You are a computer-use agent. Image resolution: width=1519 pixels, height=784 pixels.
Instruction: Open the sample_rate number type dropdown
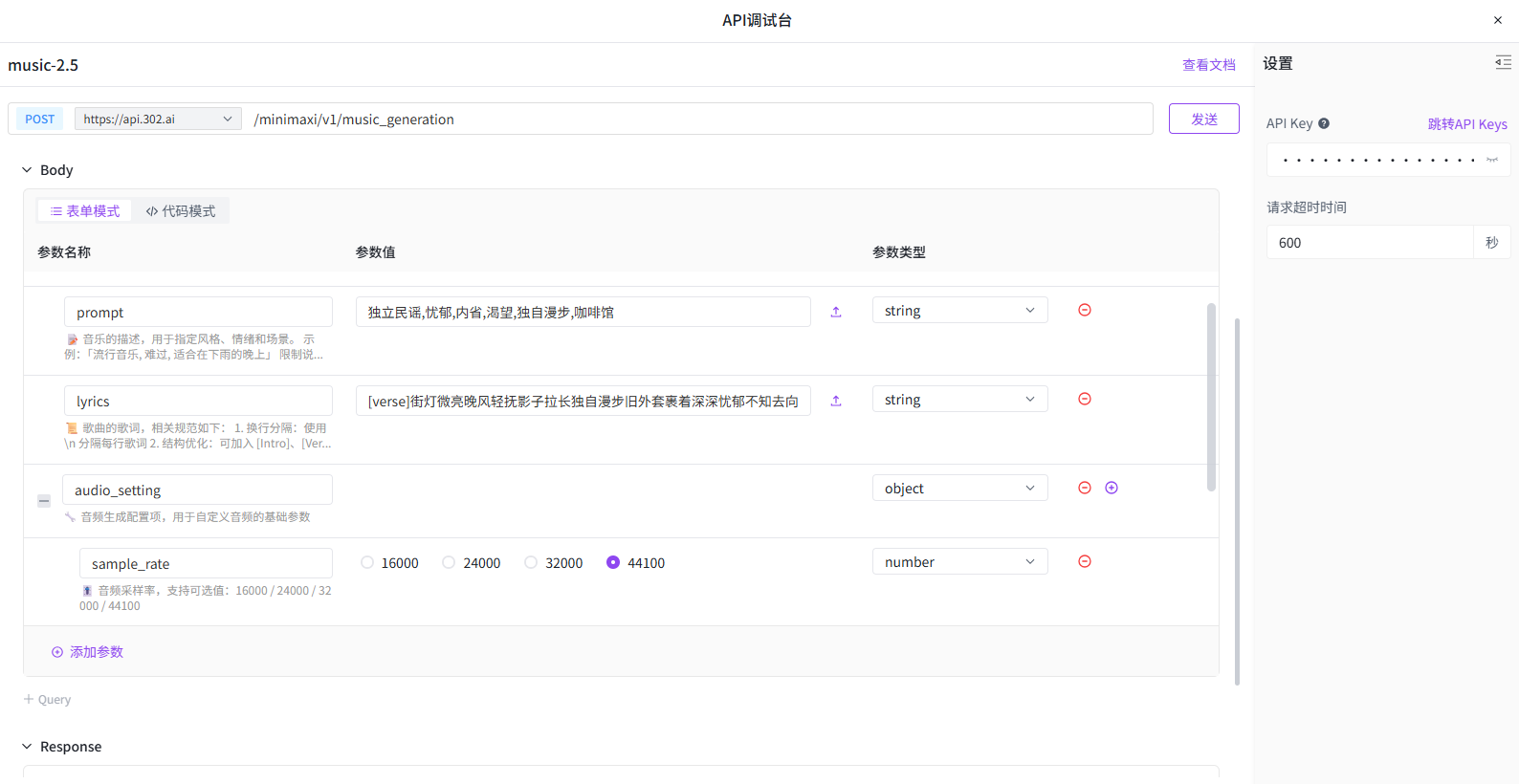tap(959, 561)
